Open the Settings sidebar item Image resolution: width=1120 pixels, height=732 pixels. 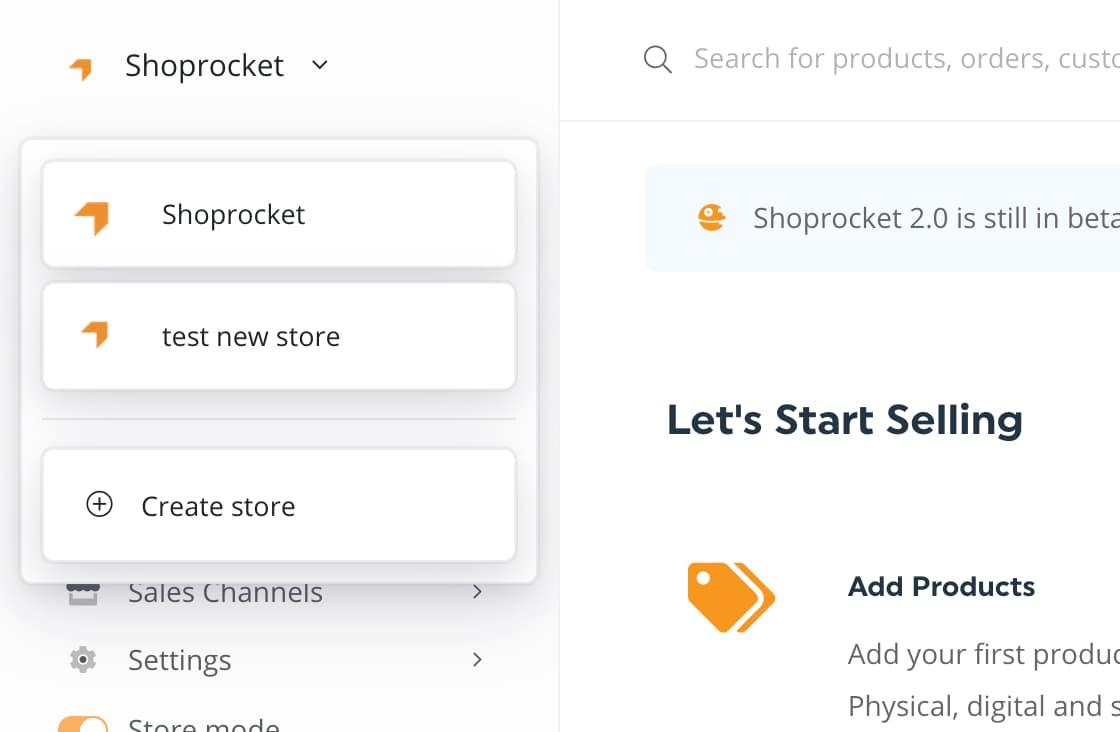(x=180, y=660)
